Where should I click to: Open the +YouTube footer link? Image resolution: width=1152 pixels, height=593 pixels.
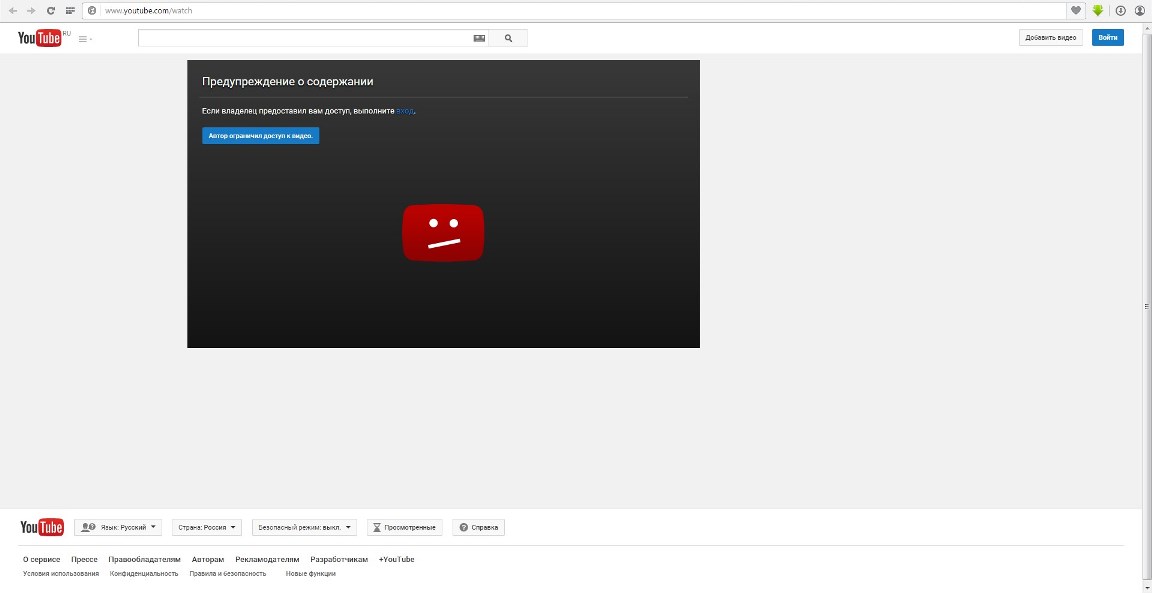[x=397, y=559]
